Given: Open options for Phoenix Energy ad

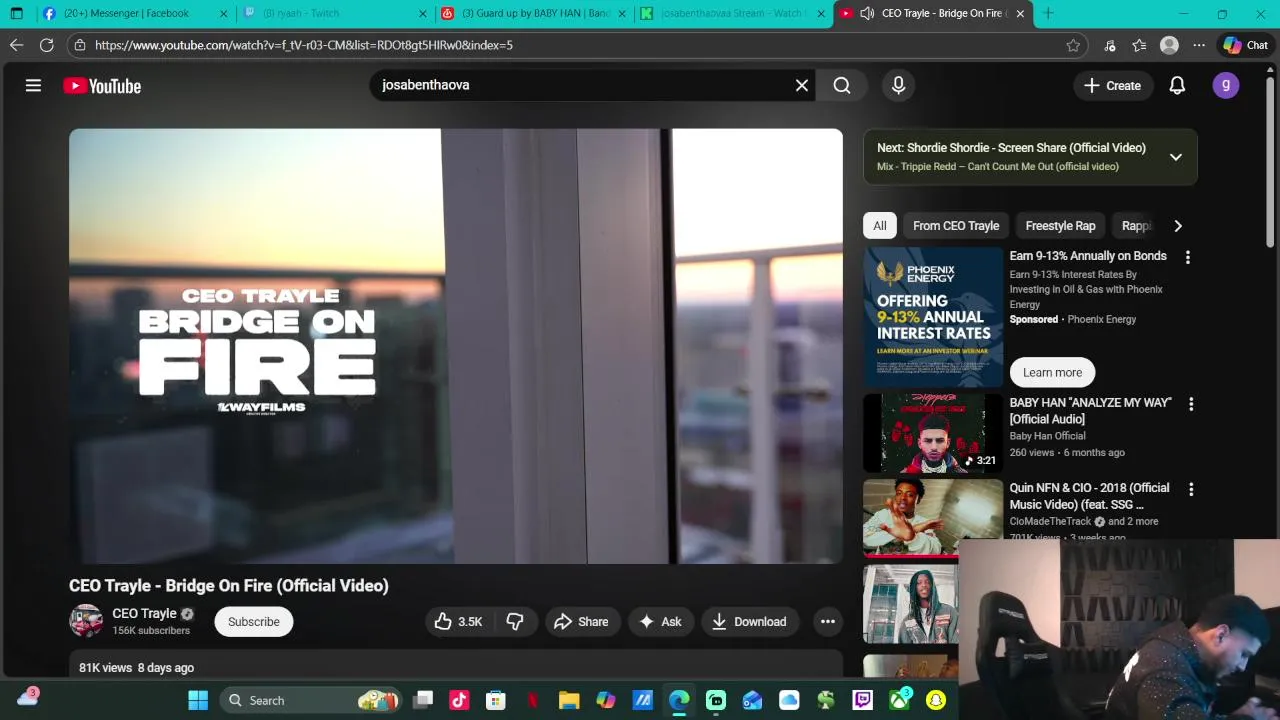Looking at the screenshot, I should [x=1187, y=257].
